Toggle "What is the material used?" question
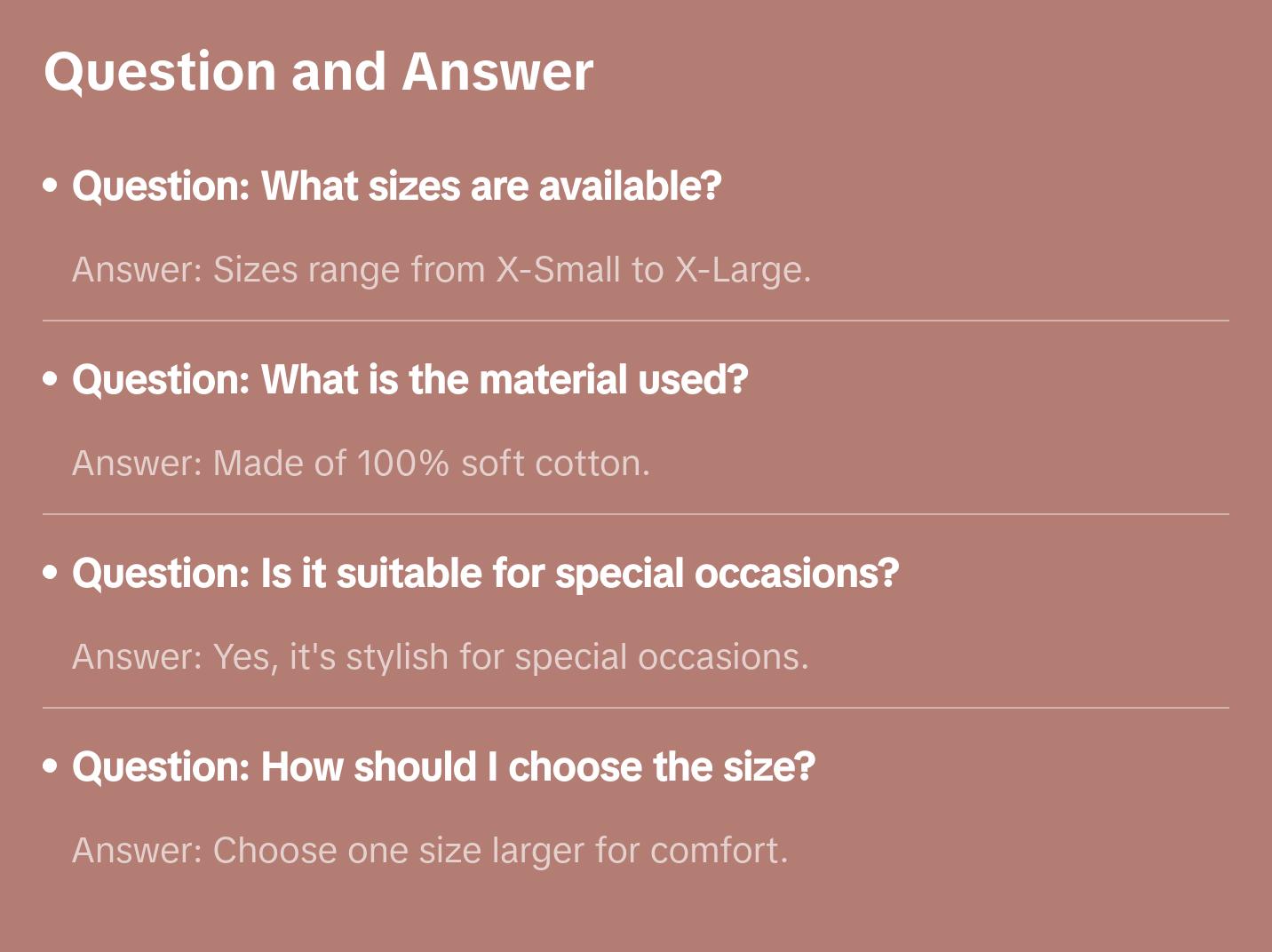The width and height of the screenshot is (1272, 952). [409, 380]
